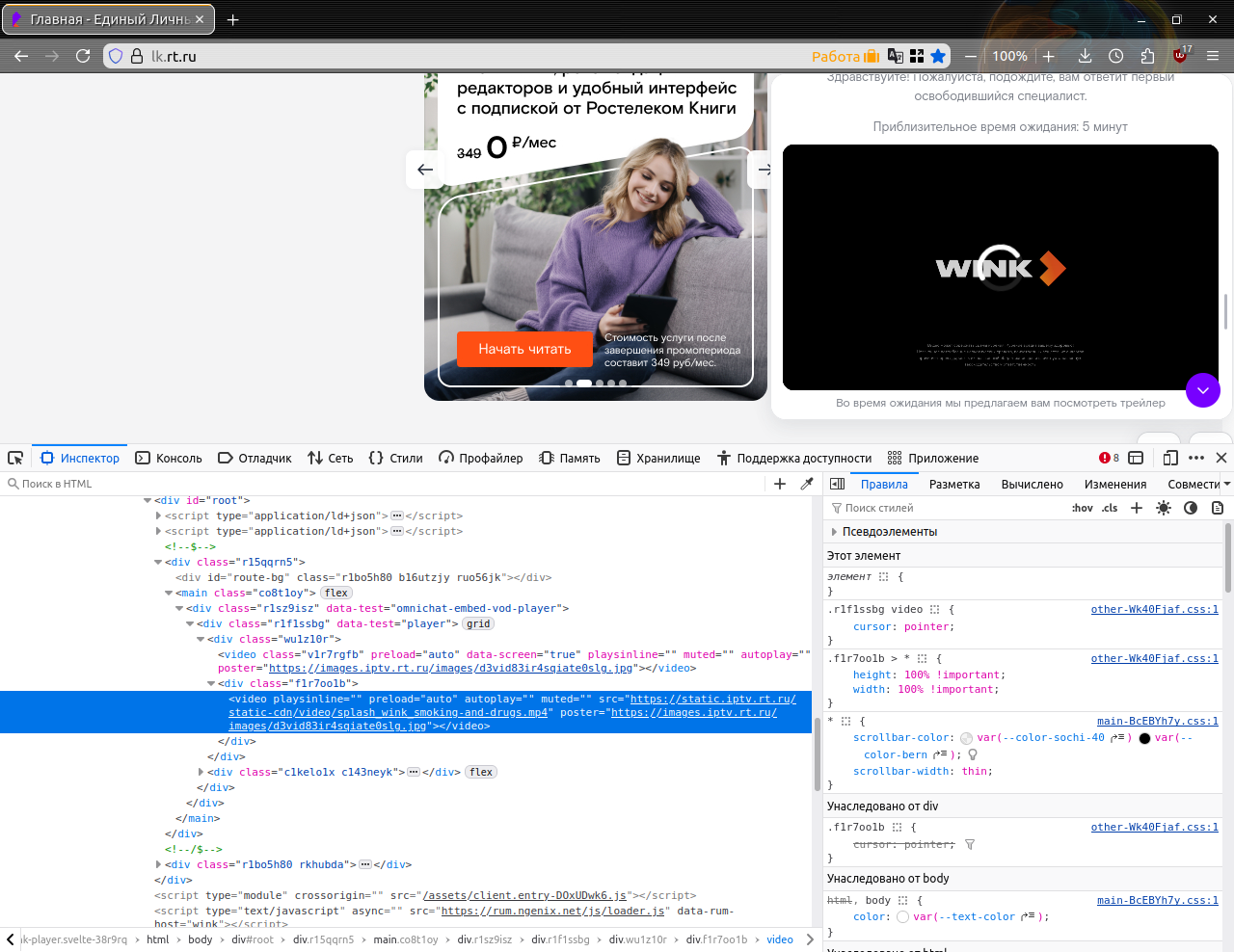Open Responsive Design Mode icon
This screenshot has width=1234, height=952.
click(x=1170, y=459)
